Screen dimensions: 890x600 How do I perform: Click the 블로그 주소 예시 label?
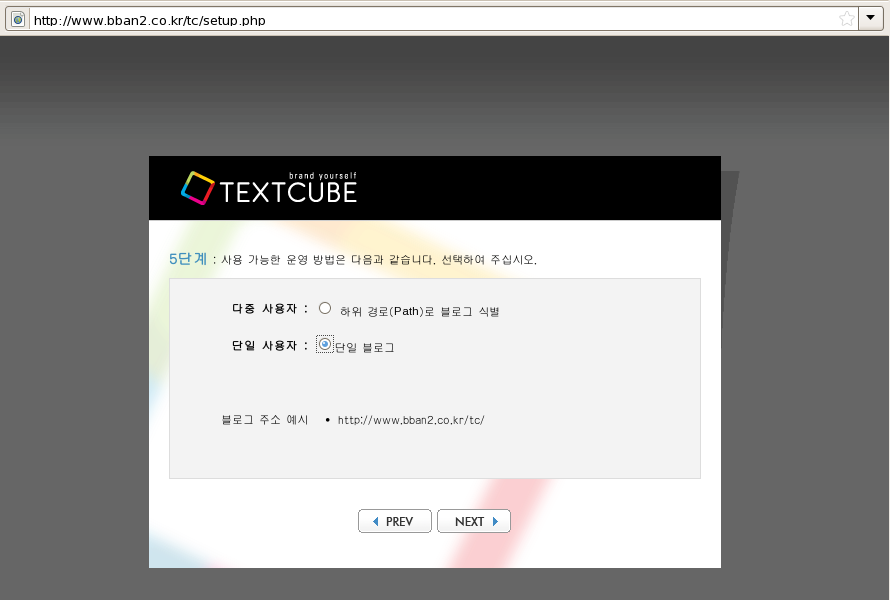click(x=265, y=420)
